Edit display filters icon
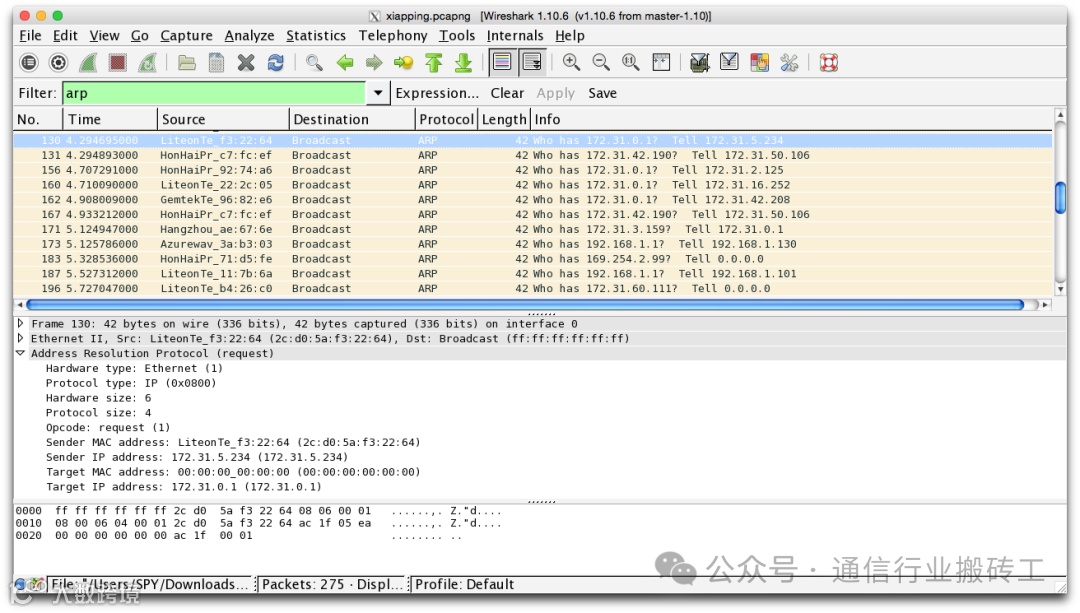Viewport: 1080px width, 613px height. click(x=729, y=63)
